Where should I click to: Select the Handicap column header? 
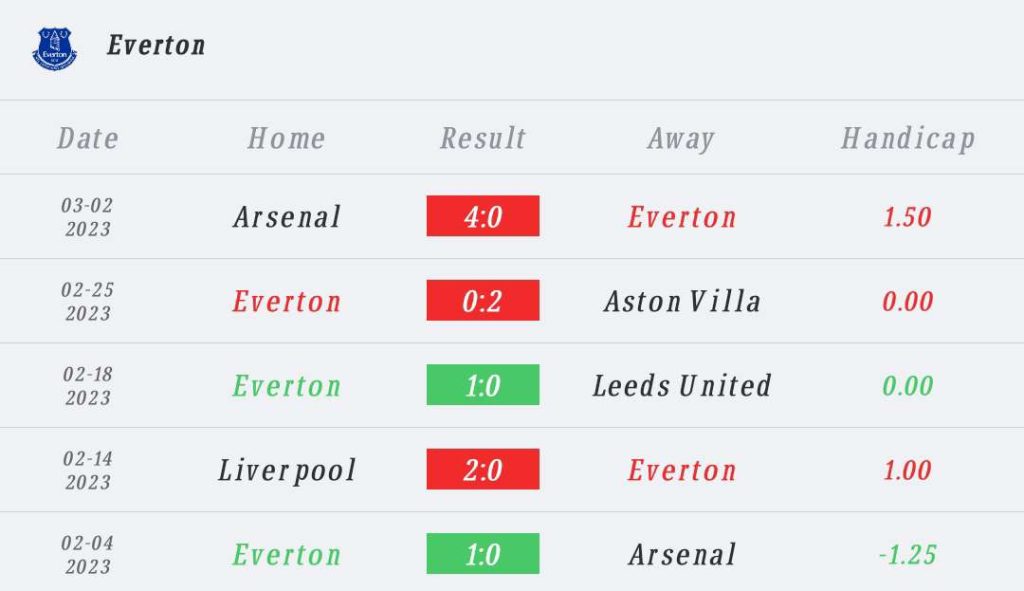(x=908, y=139)
